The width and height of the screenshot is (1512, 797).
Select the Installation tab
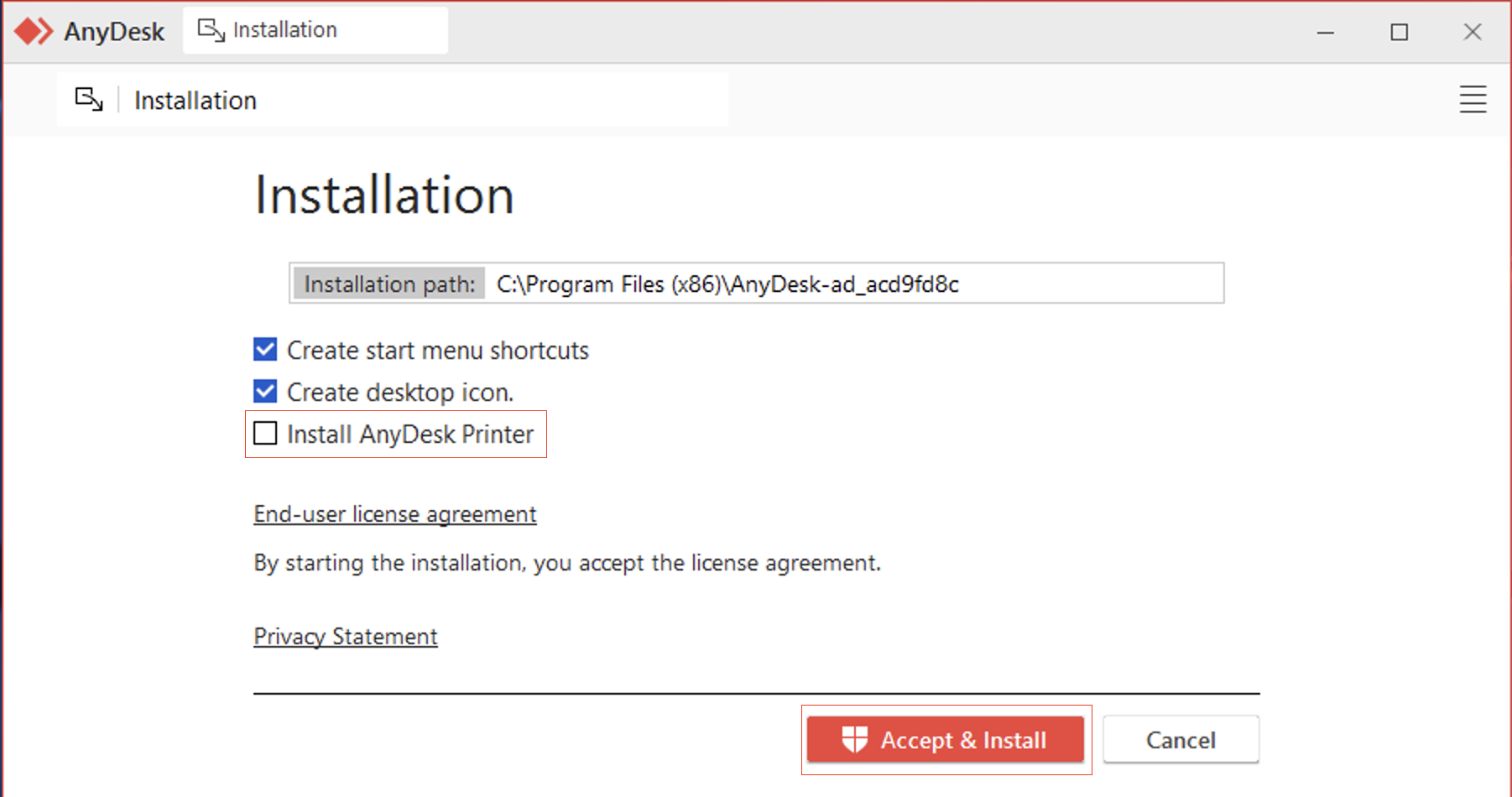tap(315, 30)
